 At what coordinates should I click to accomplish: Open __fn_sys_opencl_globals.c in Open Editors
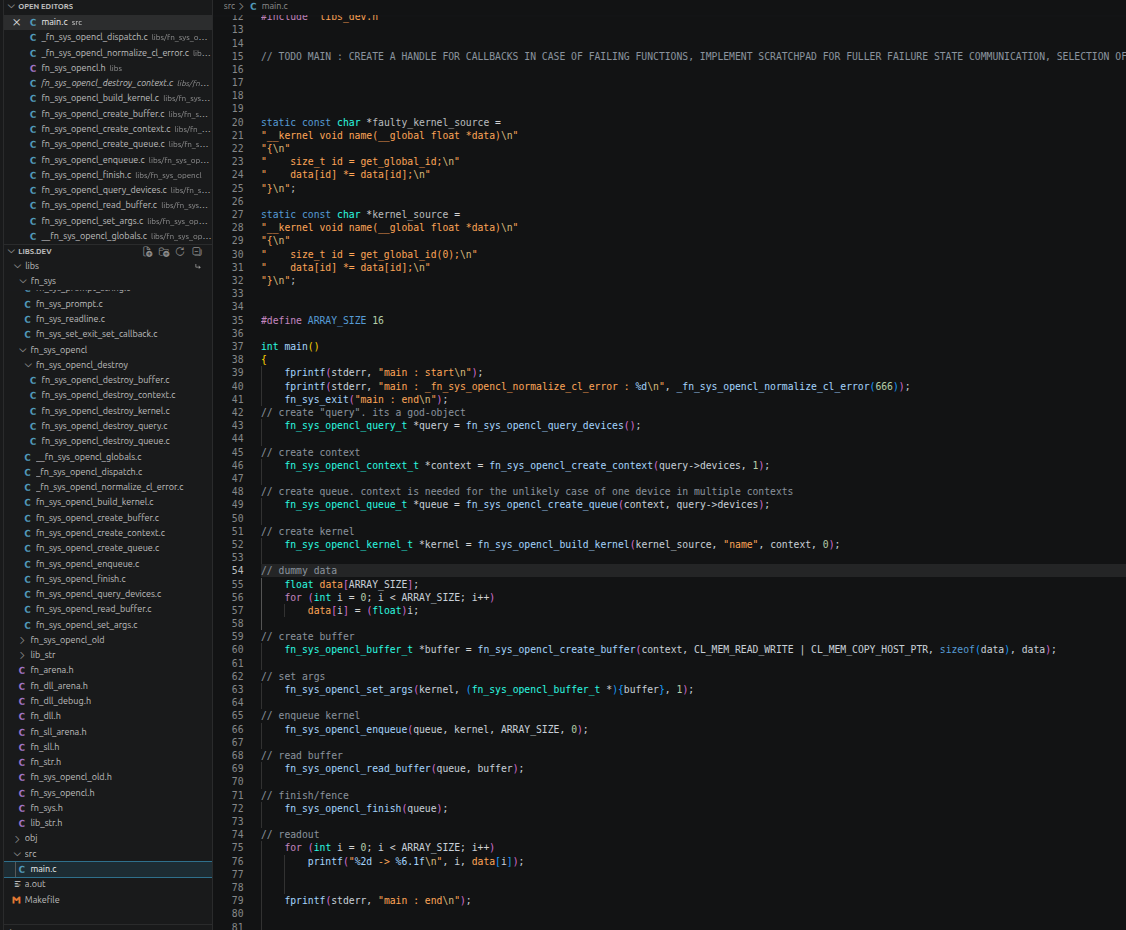pyautogui.click(x=108, y=236)
